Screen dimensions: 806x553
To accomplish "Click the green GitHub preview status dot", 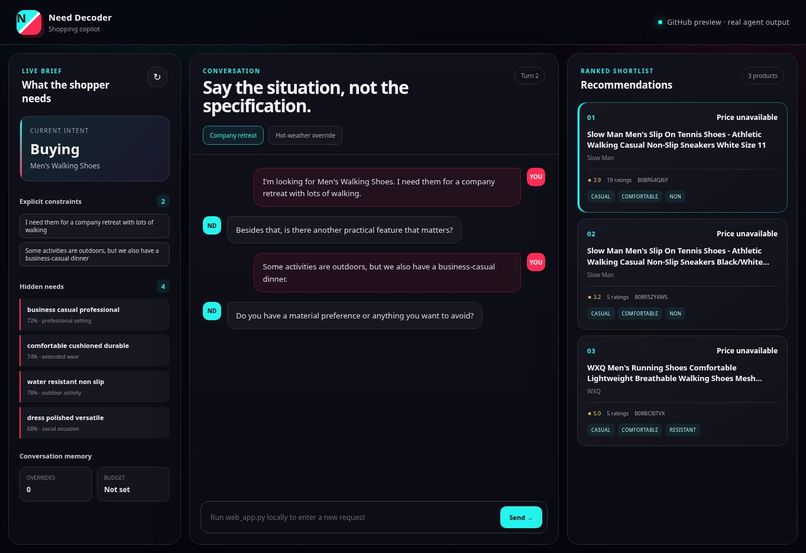I will (x=660, y=22).
